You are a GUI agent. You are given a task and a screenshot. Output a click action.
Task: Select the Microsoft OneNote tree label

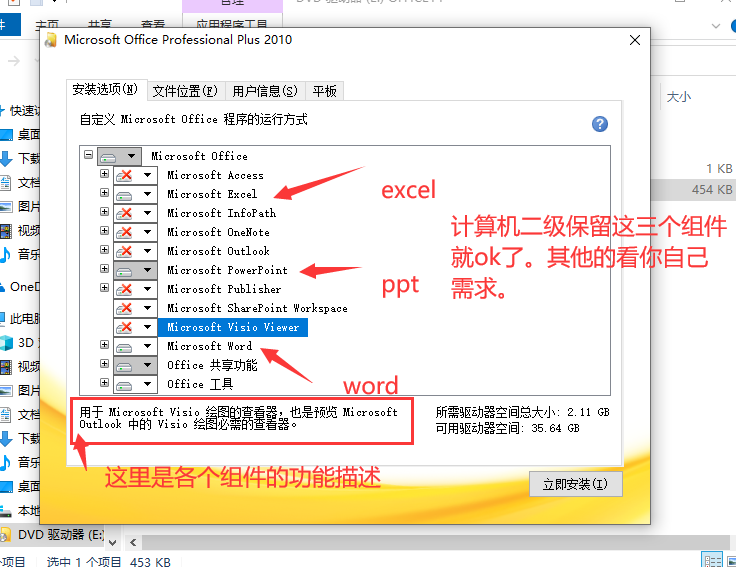coord(218,232)
